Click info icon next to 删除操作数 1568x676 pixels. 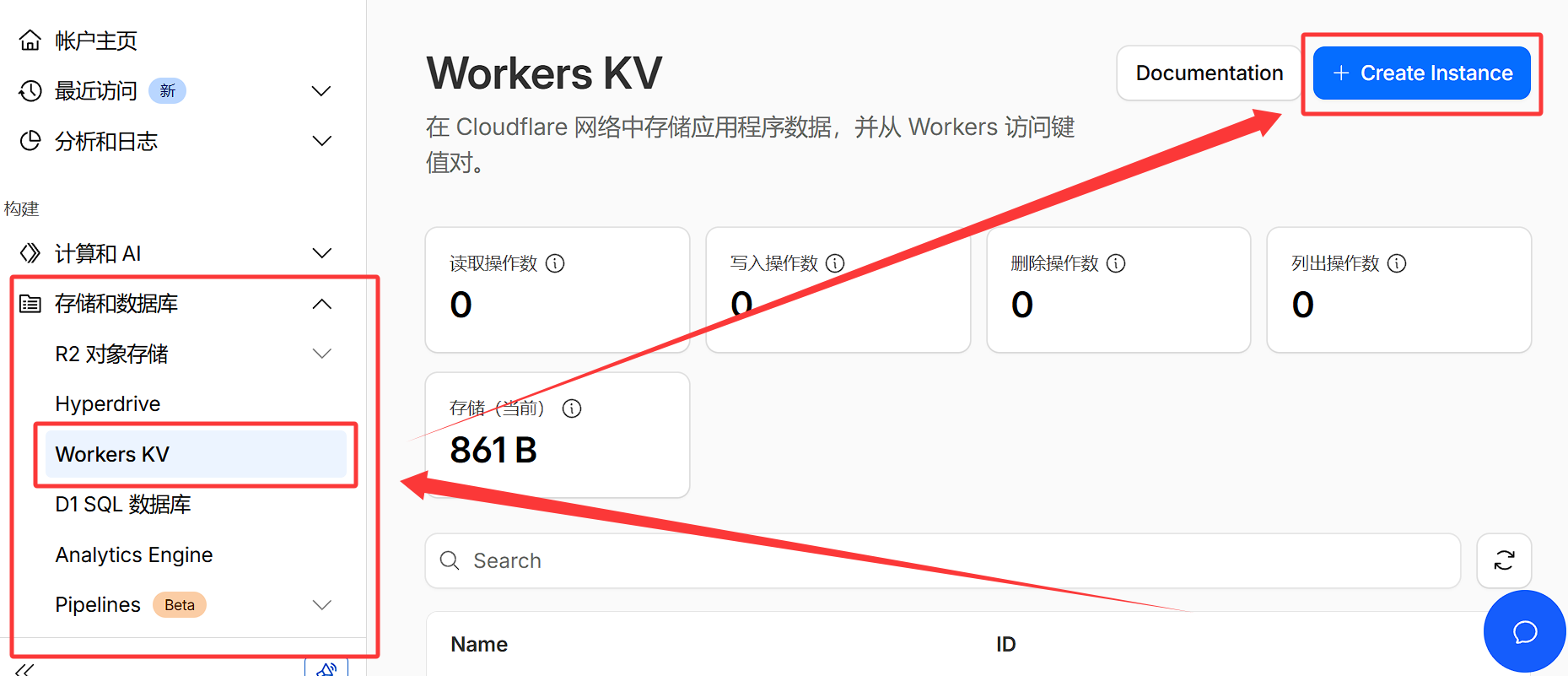coord(1116,263)
